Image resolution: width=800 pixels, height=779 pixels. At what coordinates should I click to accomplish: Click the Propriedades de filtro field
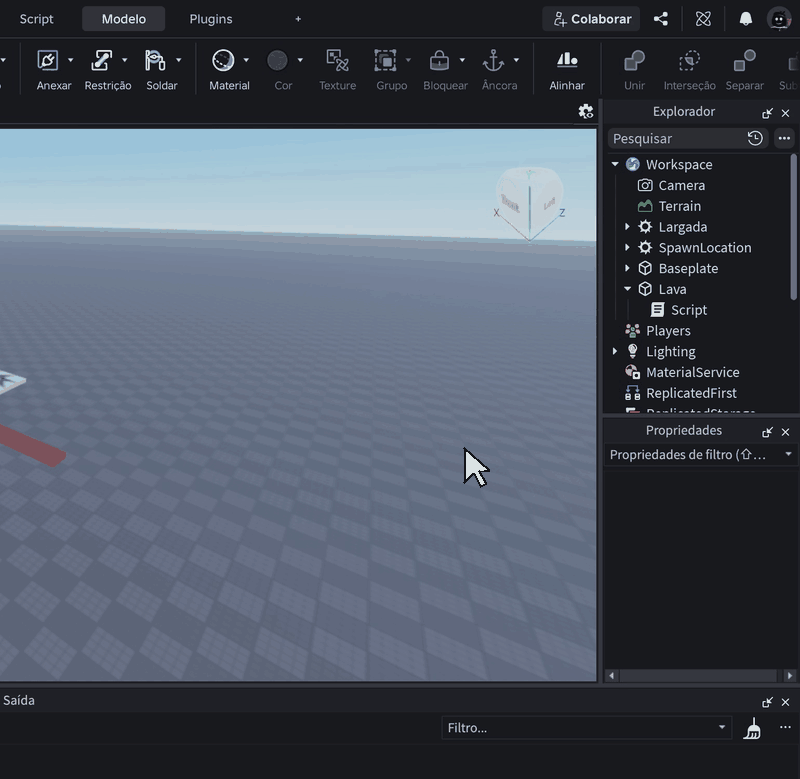[701, 455]
